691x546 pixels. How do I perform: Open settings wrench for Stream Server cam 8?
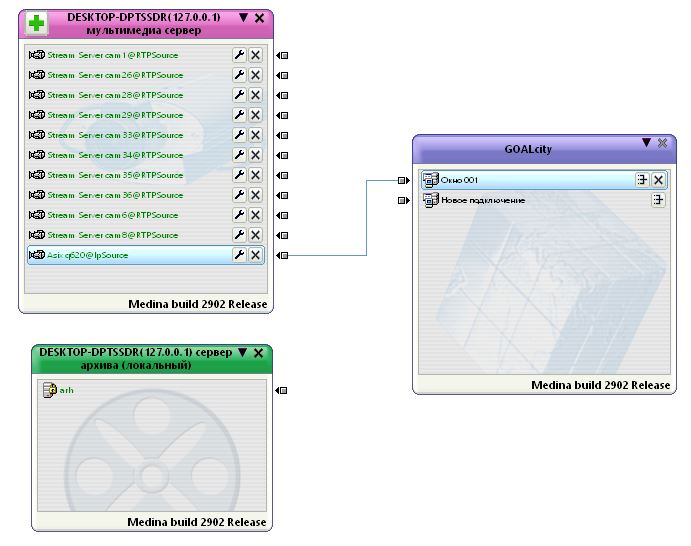[x=239, y=235]
